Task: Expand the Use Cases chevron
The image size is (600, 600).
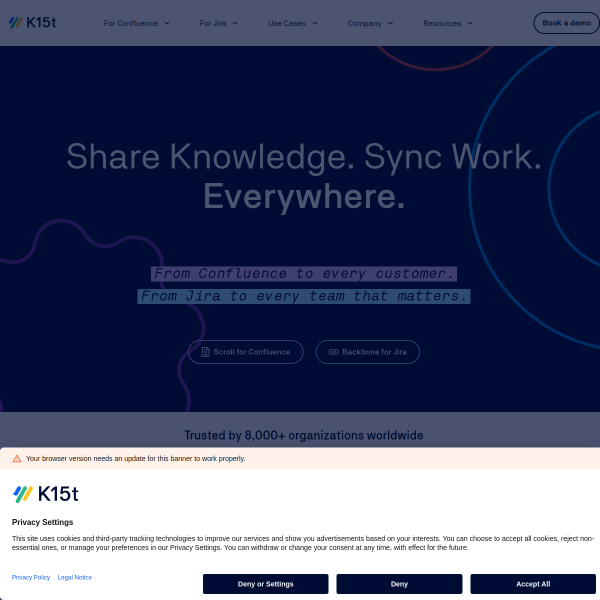Action: pos(315,23)
